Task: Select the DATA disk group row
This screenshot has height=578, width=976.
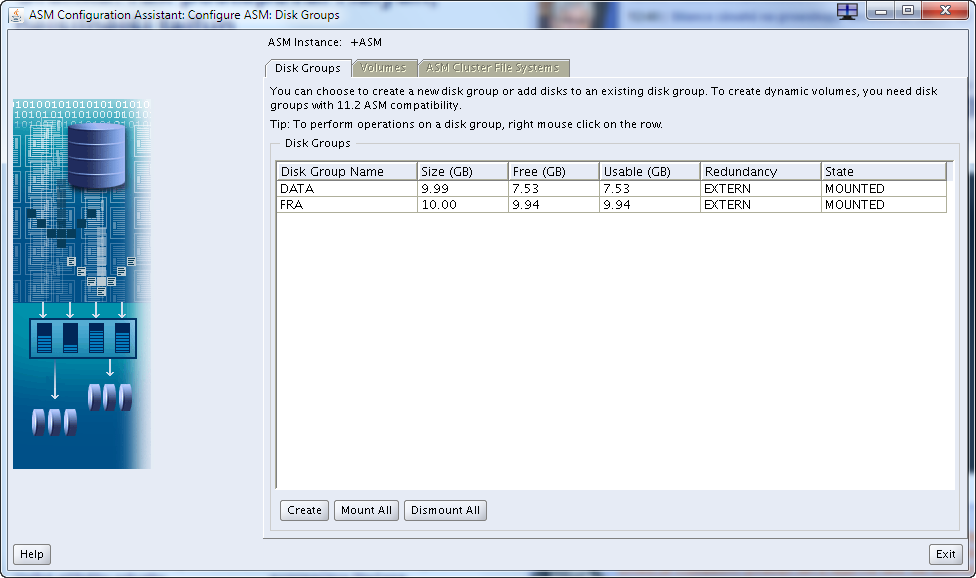Action: pos(612,189)
